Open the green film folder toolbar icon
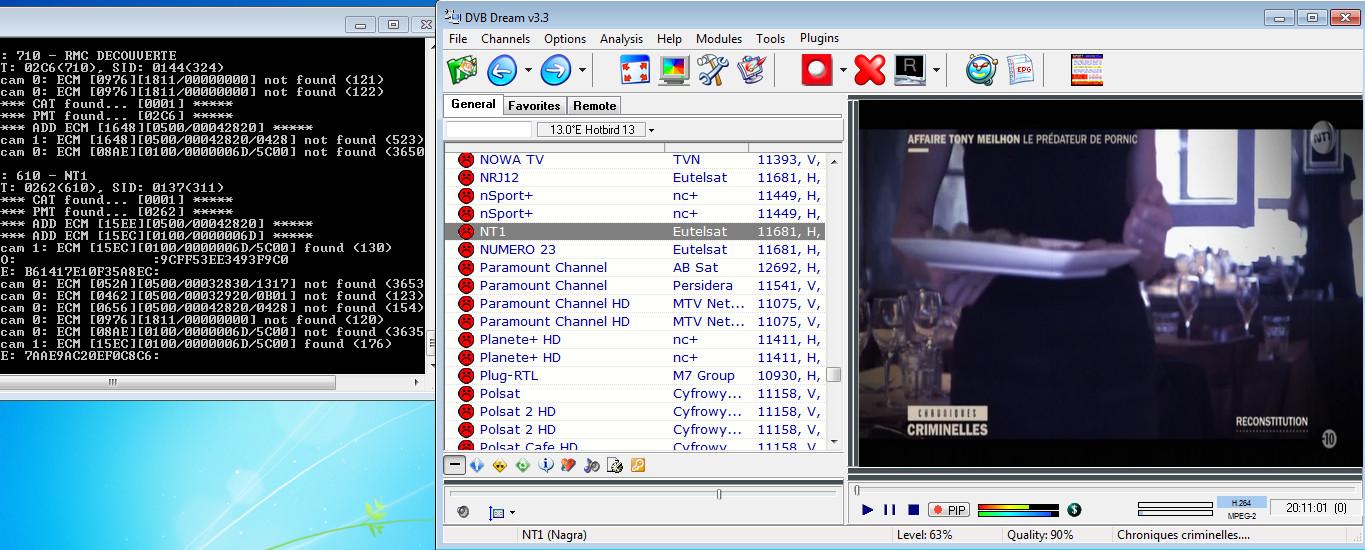This screenshot has height=550, width=1365. pyautogui.click(x=462, y=70)
